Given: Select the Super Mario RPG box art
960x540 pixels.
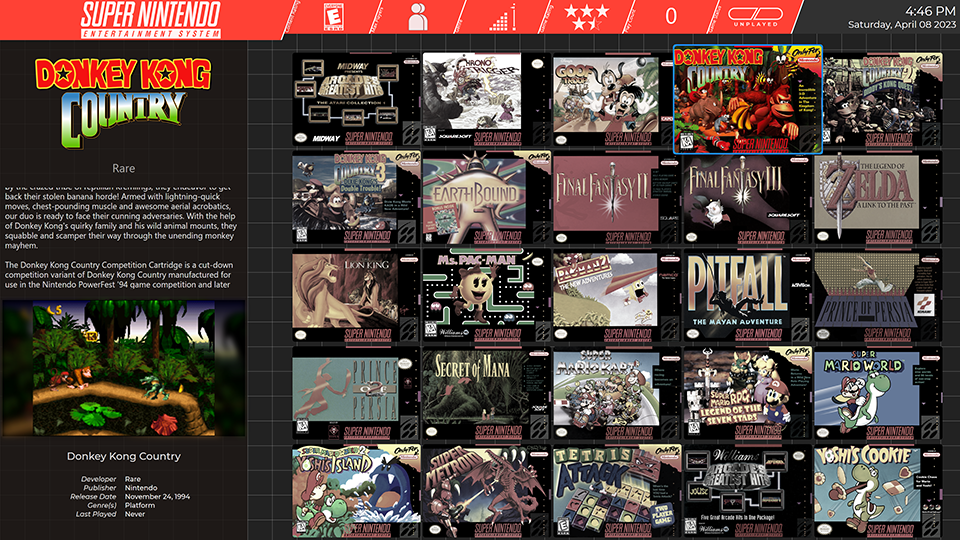Looking at the screenshot, I should 747,393.
